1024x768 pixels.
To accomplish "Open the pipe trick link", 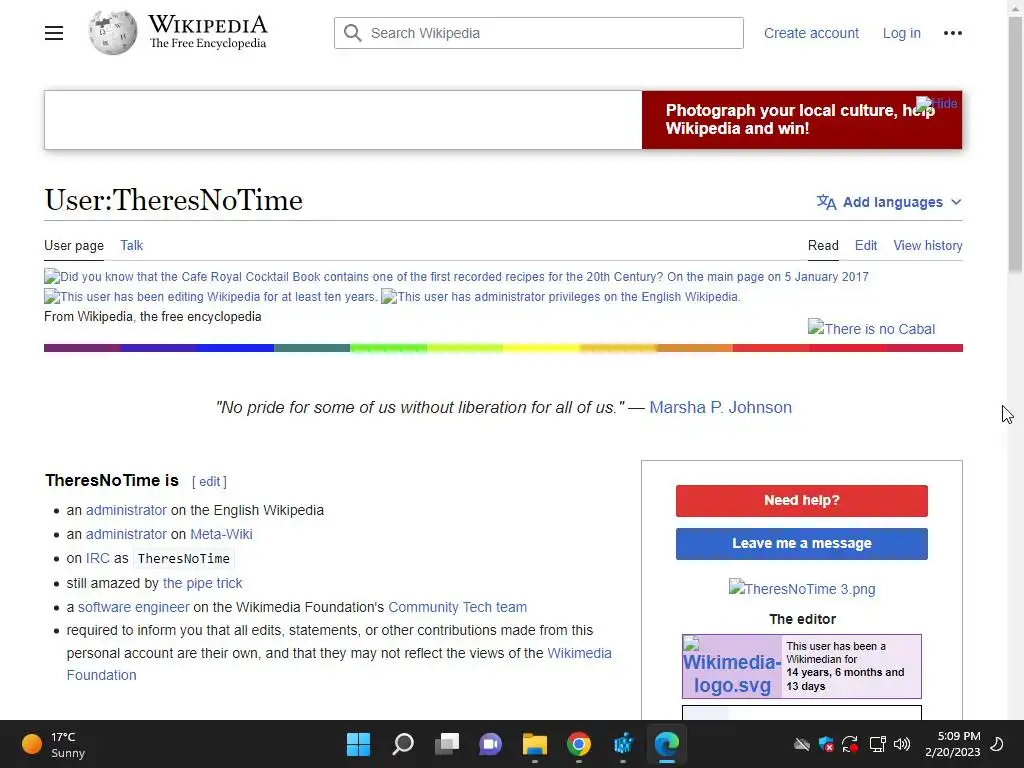I will (x=202, y=583).
